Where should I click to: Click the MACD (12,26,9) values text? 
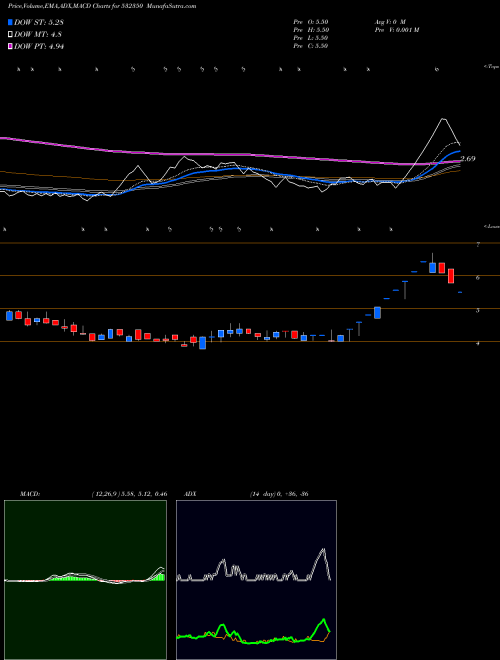(x=130, y=494)
